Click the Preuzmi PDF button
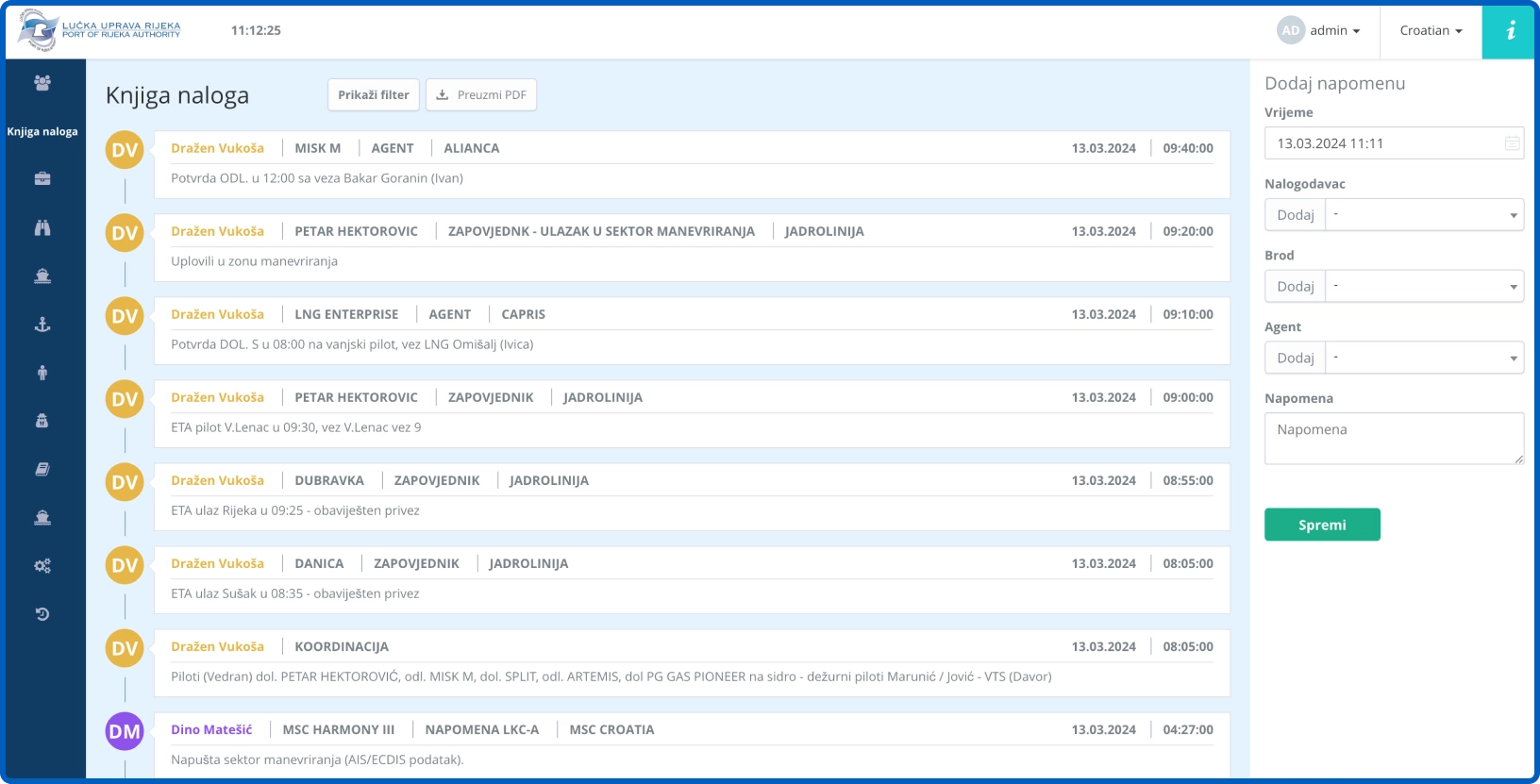This screenshot has width=1540, height=784. 481,95
